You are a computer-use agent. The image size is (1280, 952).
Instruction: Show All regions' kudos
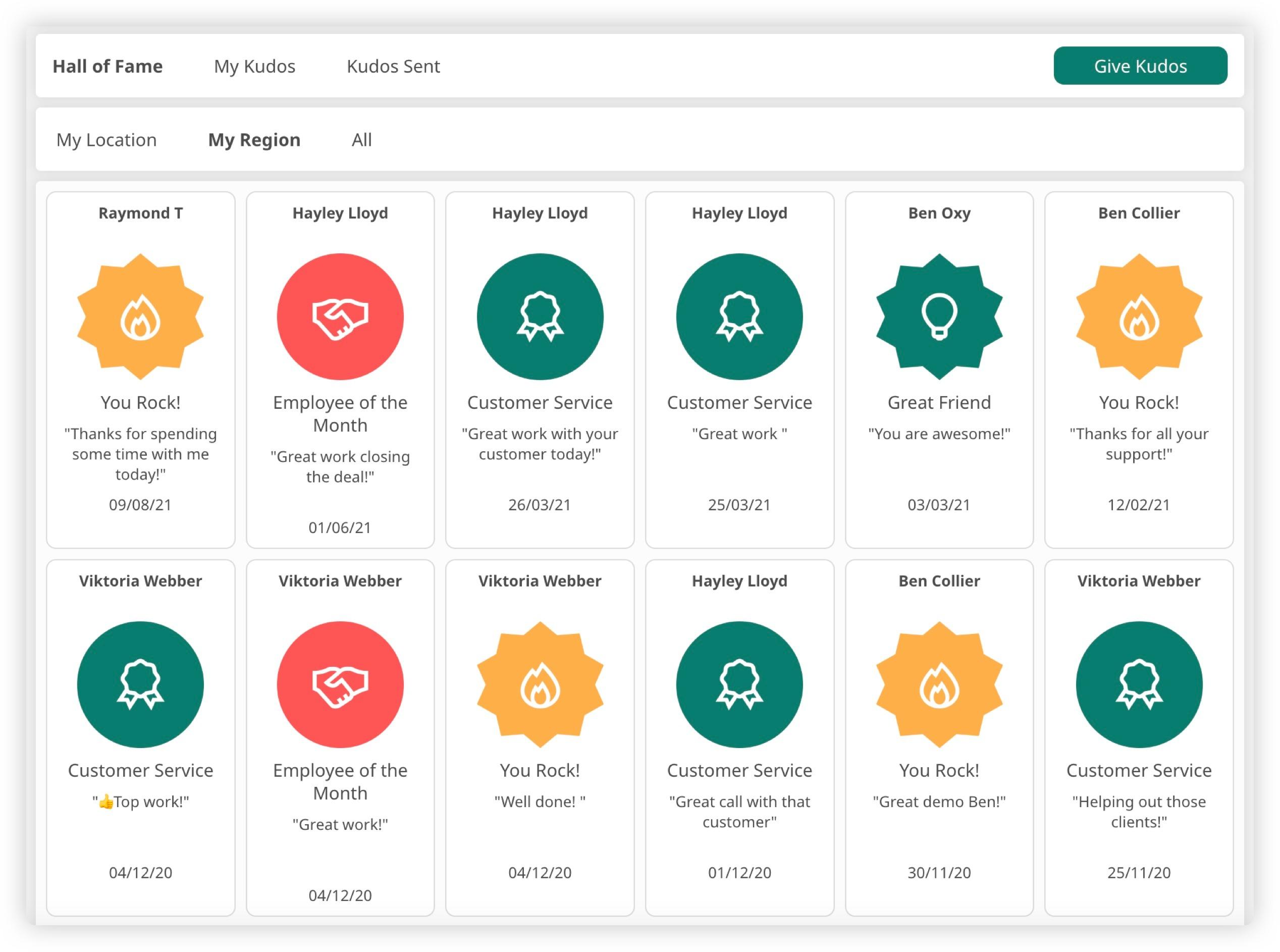pyautogui.click(x=361, y=140)
